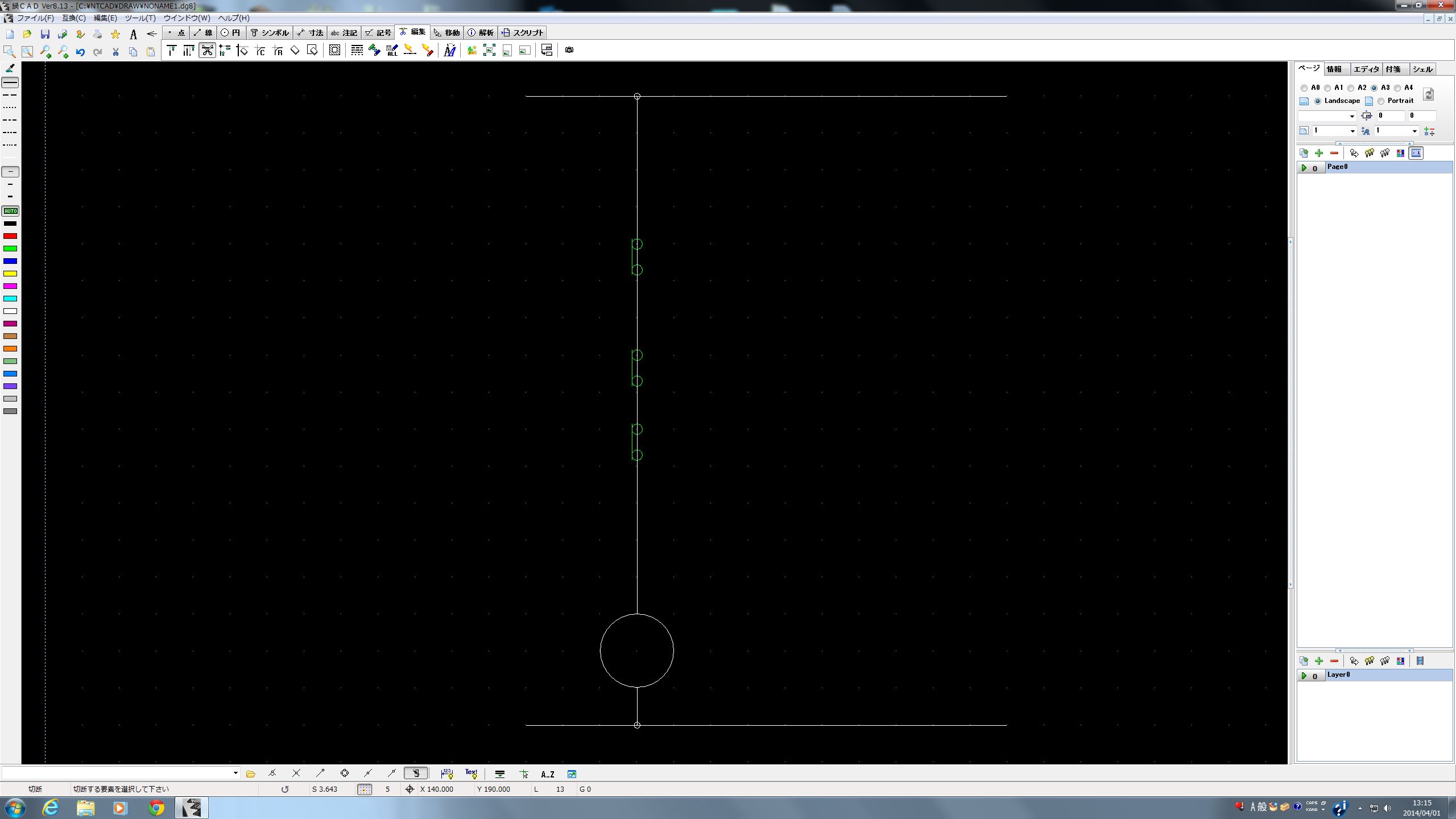
Task: Select the hatch pattern square icon
Action: tap(334, 51)
